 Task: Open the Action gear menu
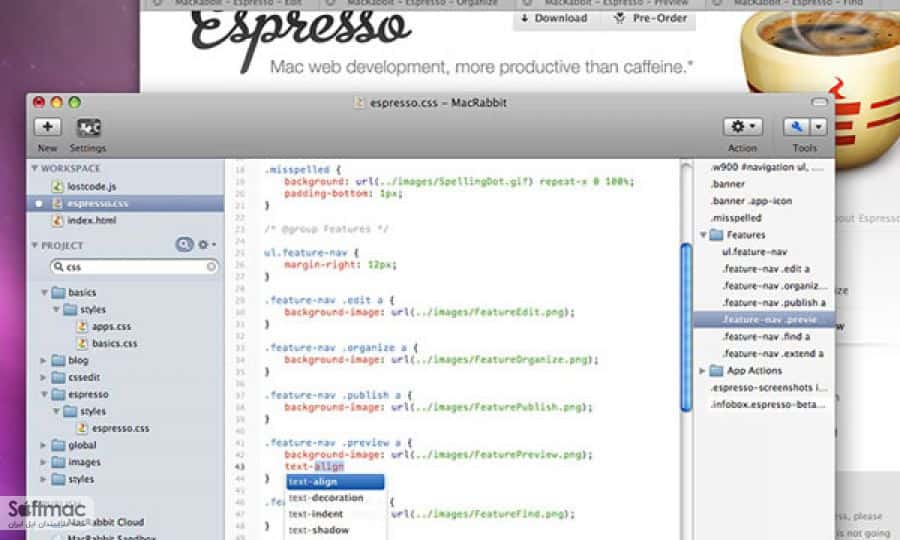click(x=743, y=126)
